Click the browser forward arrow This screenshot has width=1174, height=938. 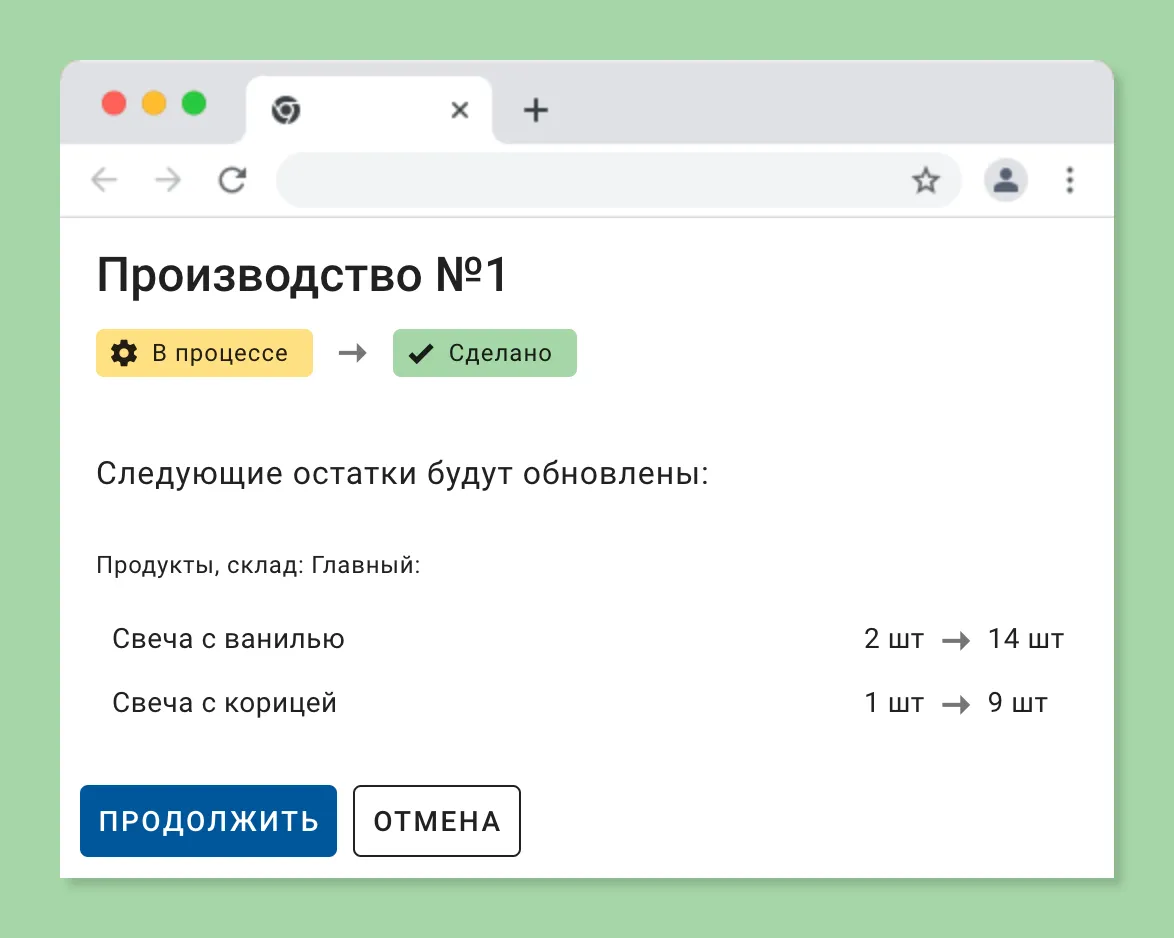(168, 180)
